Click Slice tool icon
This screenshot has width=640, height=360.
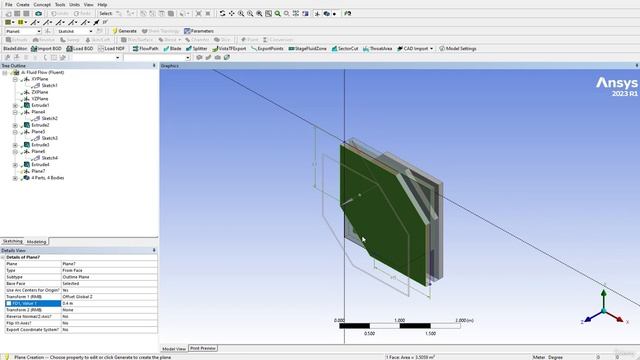[x=222, y=40]
